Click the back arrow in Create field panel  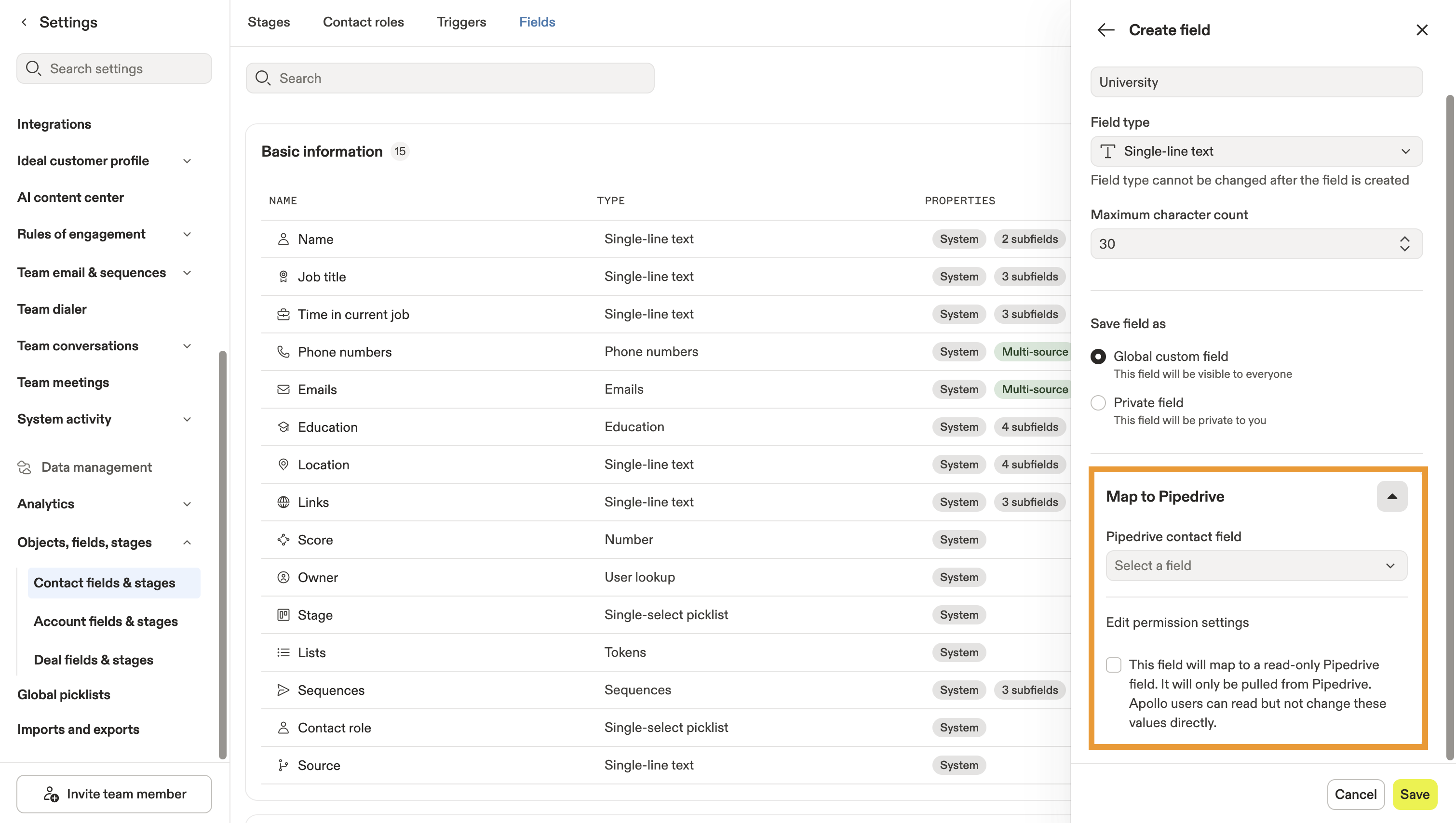coord(1105,30)
